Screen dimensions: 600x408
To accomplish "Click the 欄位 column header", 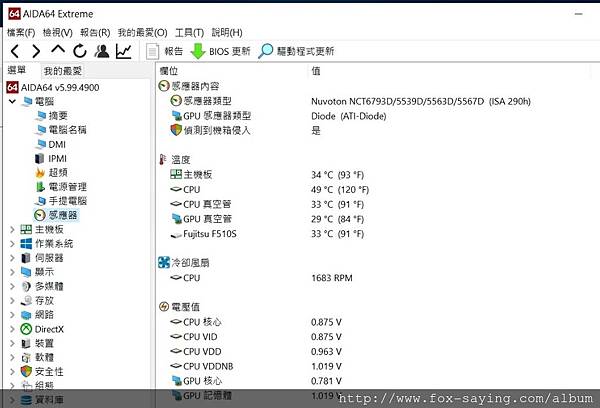I will [168, 71].
